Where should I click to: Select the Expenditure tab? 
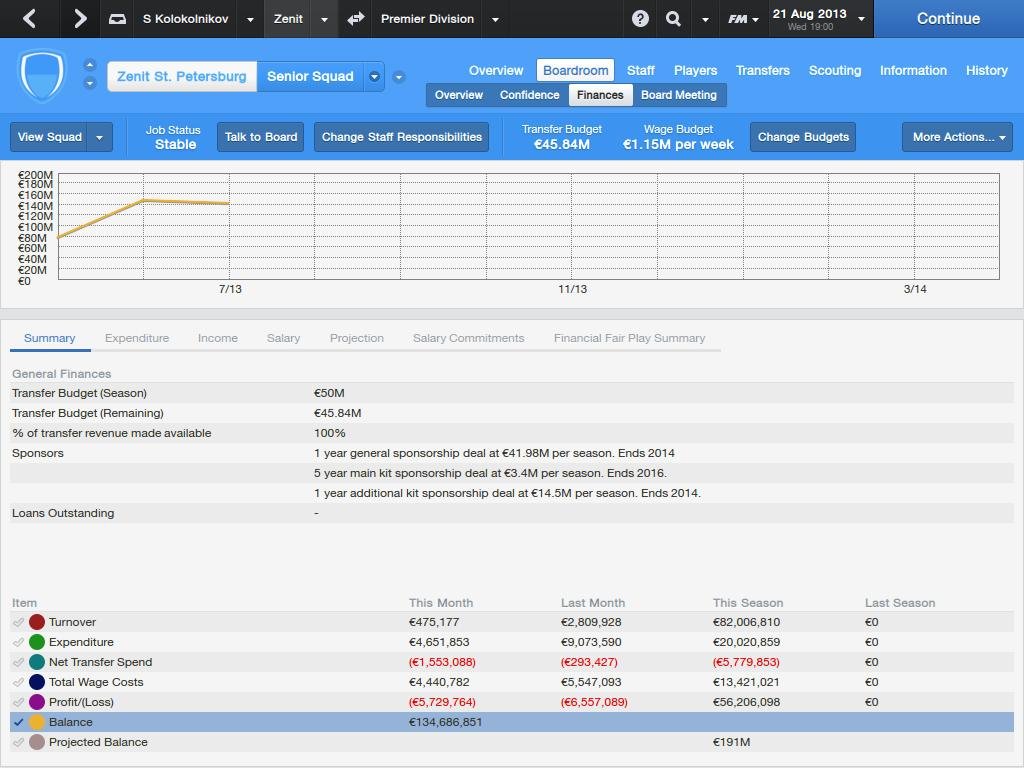pyautogui.click(x=137, y=338)
